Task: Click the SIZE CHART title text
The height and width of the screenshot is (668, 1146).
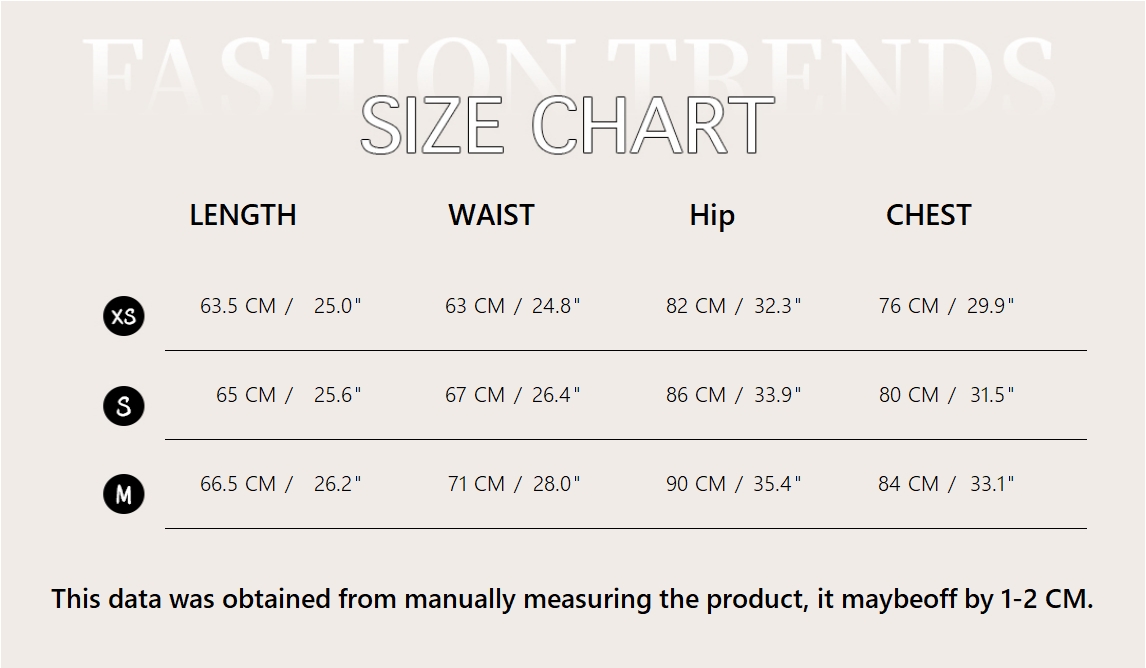Action: 567,124
